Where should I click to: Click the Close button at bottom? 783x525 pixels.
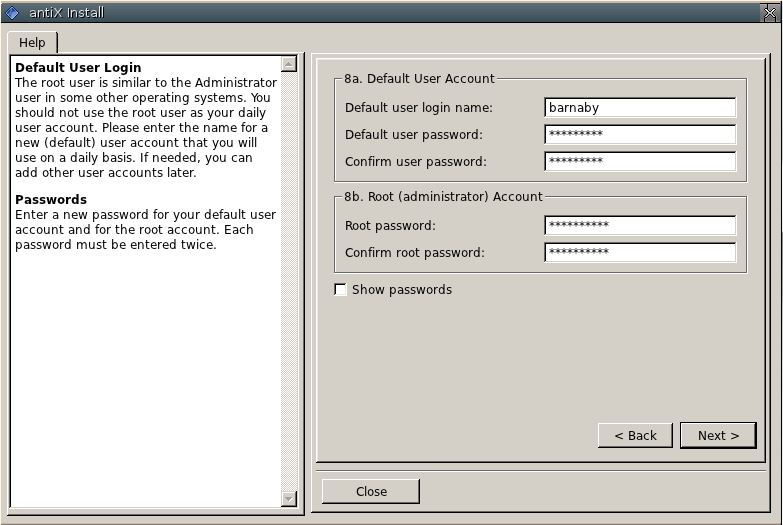point(371,492)
